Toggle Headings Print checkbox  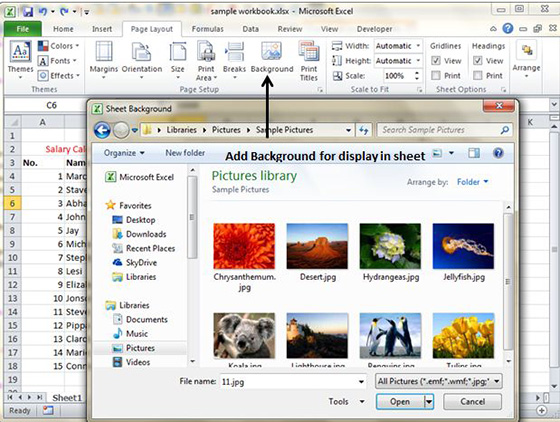[x=478, y=76]
